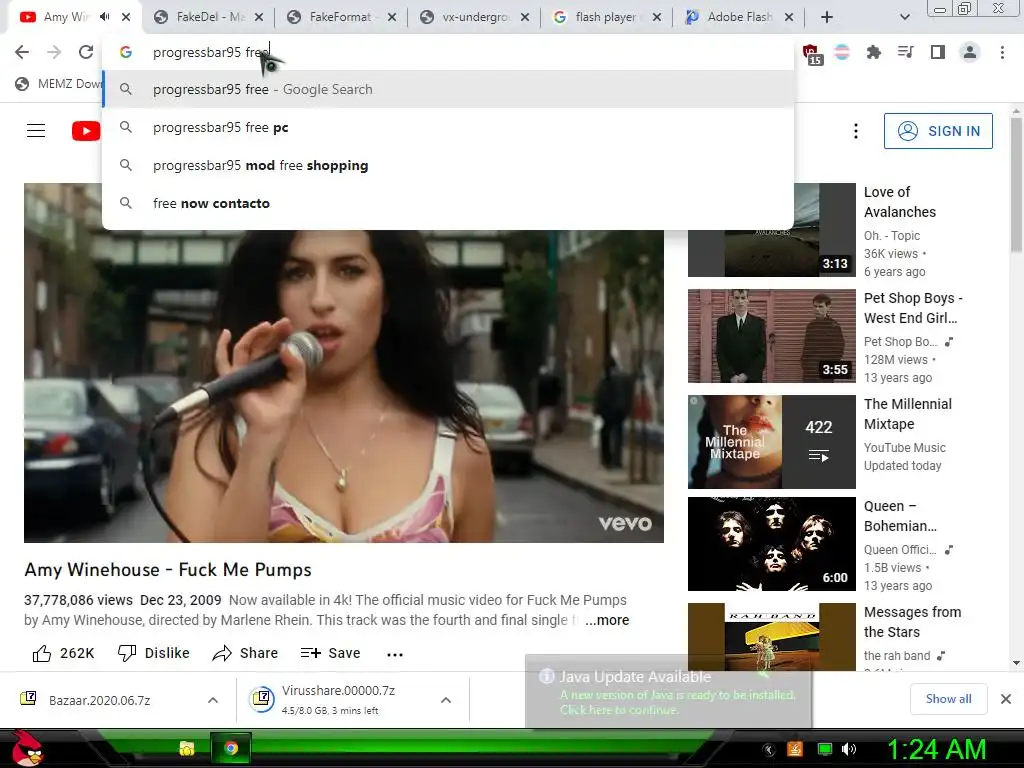
Task: Open Chrome's three-dot menu
Action: point(1002,52)
